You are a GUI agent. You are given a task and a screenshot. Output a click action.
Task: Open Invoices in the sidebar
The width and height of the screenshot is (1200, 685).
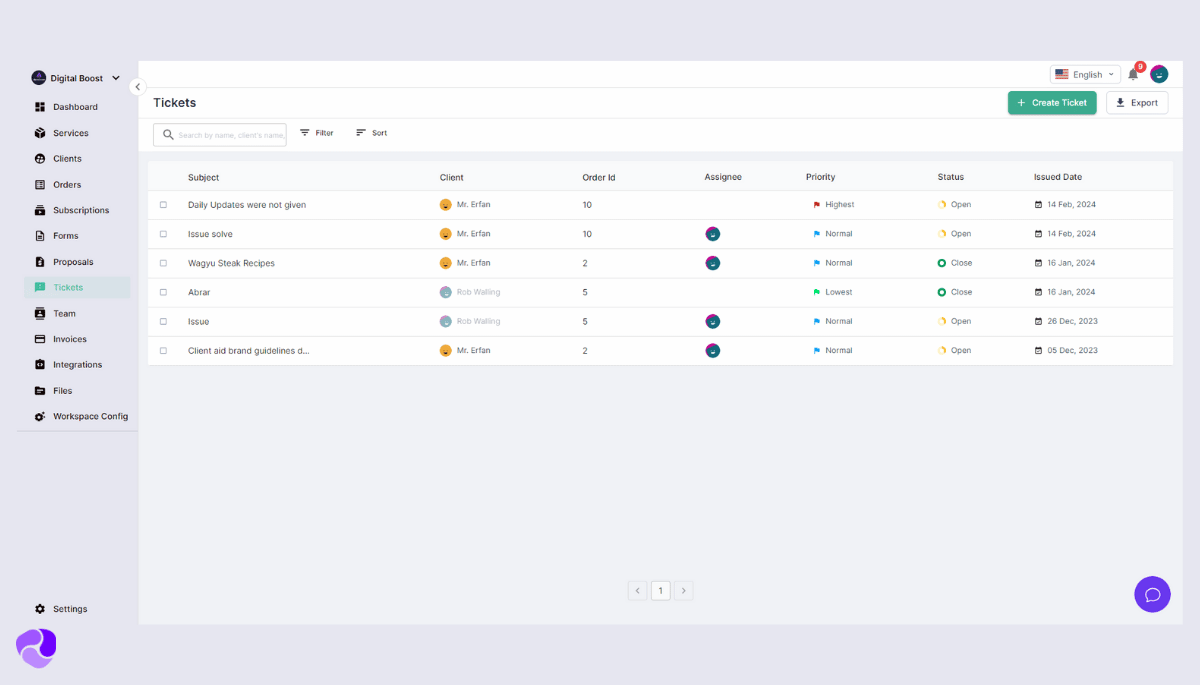click(x=70, y=339)
